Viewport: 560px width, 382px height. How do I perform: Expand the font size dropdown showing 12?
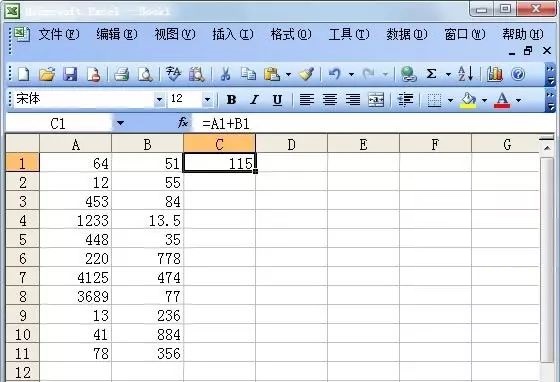pyautogui.click(x=208, y=99)
